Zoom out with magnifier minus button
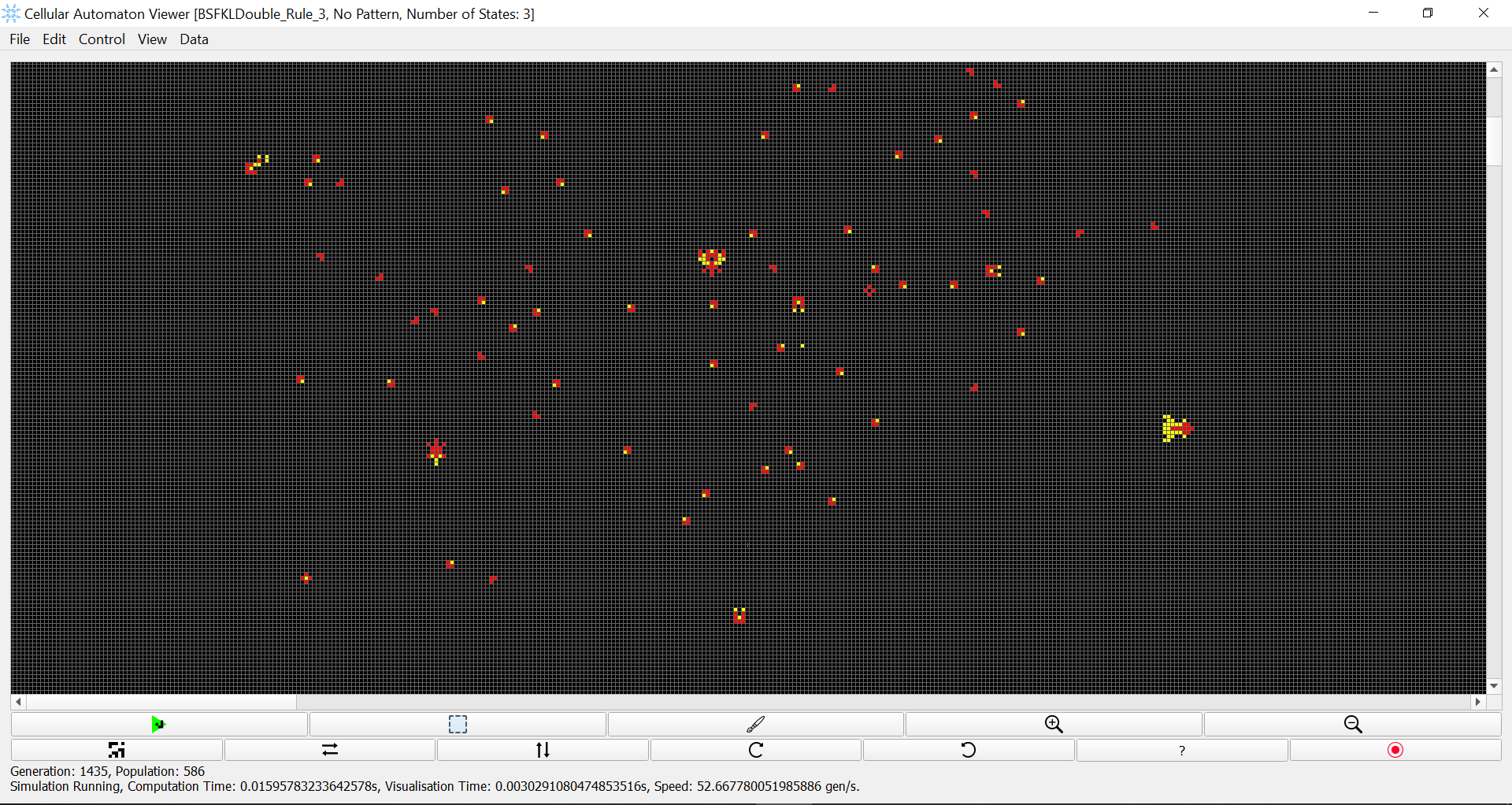 (1352, 724)
